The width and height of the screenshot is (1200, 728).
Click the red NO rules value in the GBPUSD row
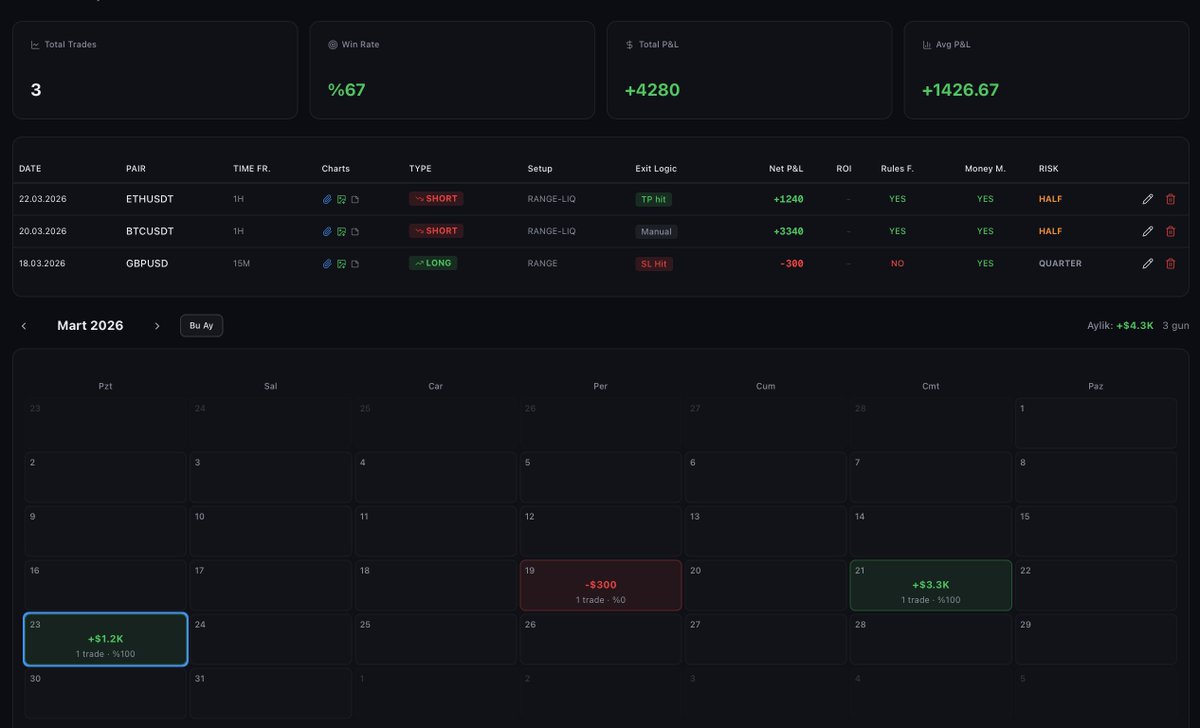click(897, 263)
